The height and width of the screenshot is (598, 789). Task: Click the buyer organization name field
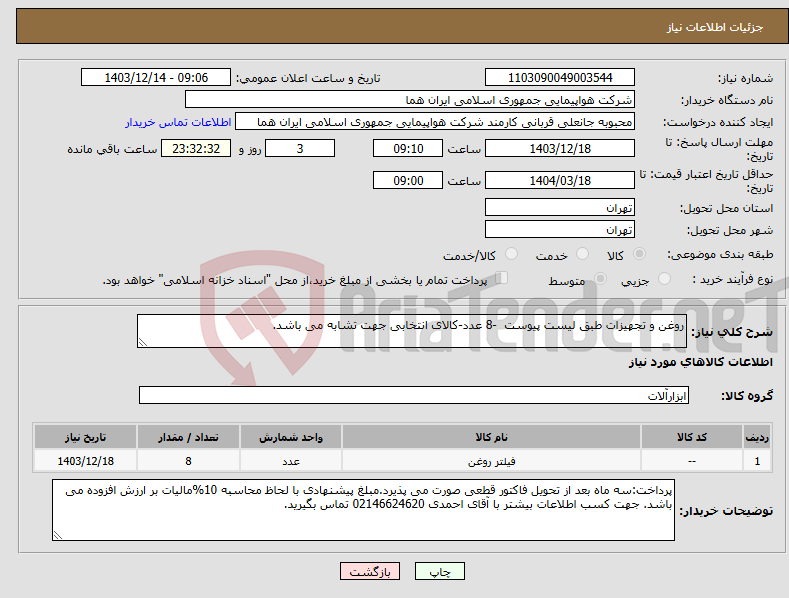[x=410, y=100]
